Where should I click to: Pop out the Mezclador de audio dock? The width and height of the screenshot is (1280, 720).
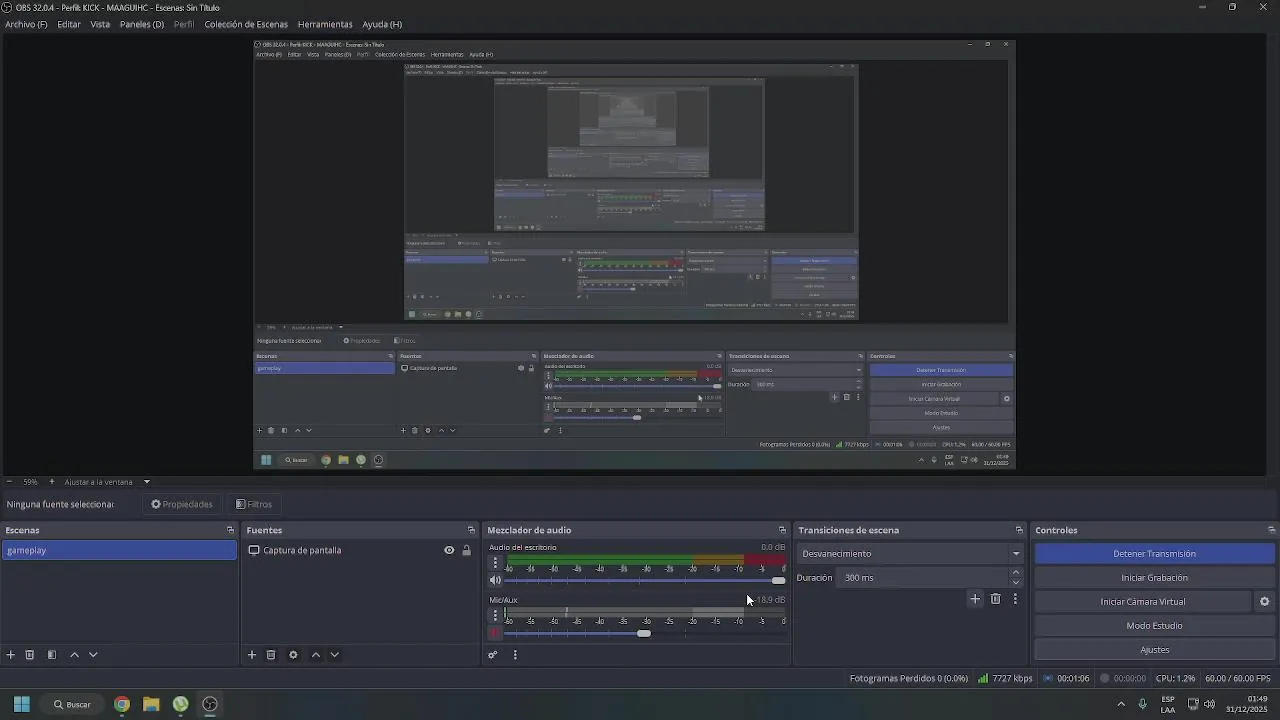coord(782,530)
